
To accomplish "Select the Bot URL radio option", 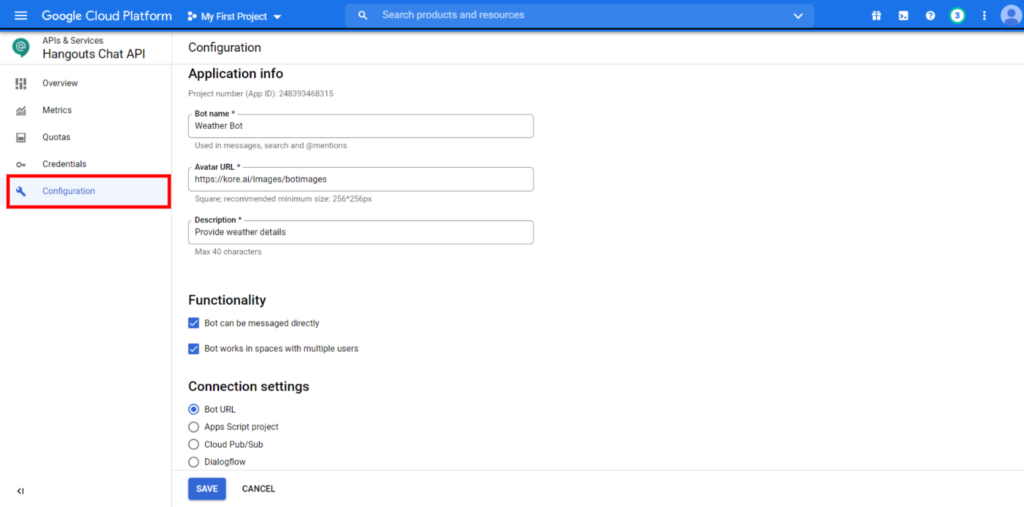I will (193, 409).
